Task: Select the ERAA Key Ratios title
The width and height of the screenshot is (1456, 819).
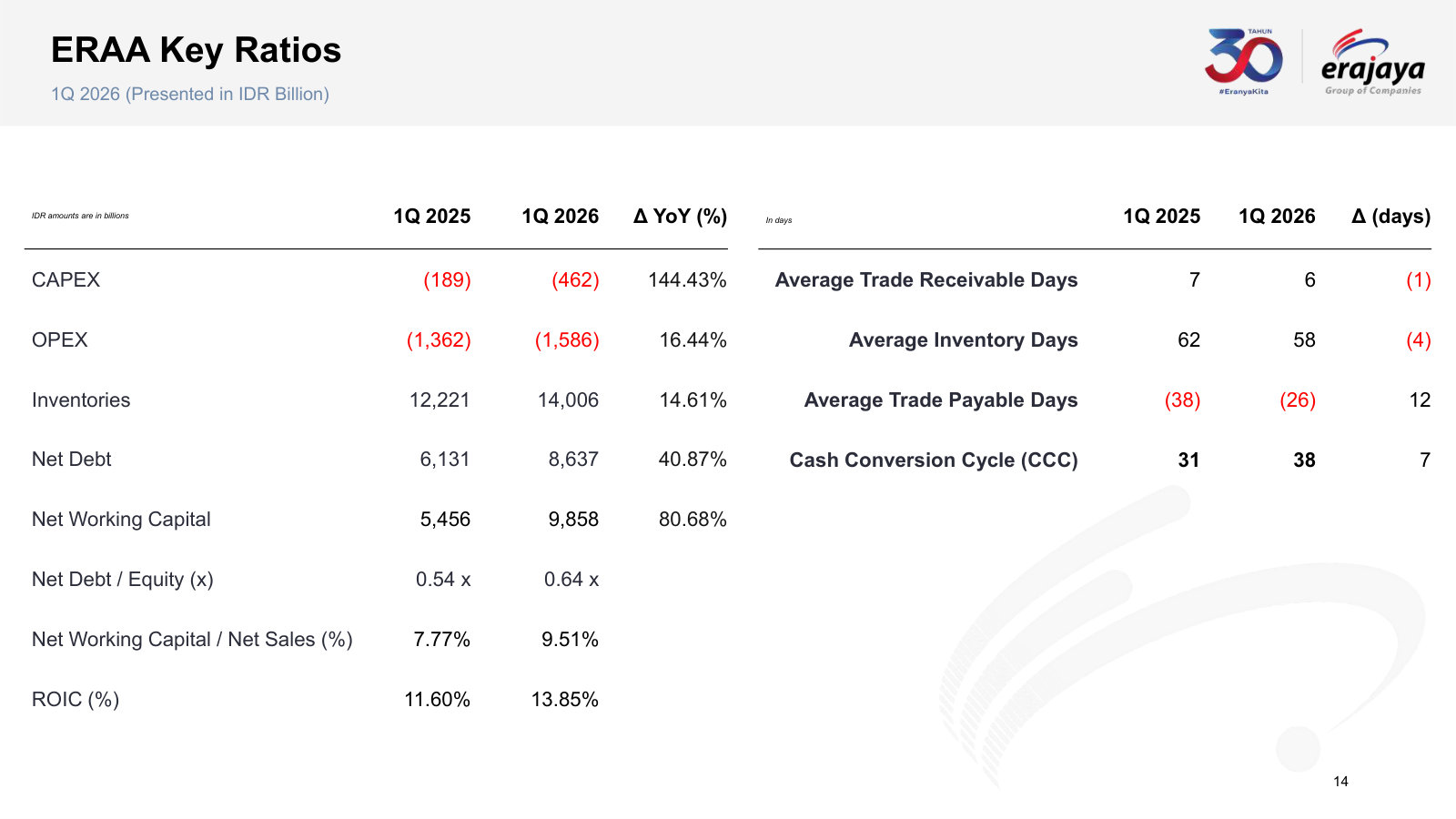Action: pyautogui.click(x=196, y=50)
